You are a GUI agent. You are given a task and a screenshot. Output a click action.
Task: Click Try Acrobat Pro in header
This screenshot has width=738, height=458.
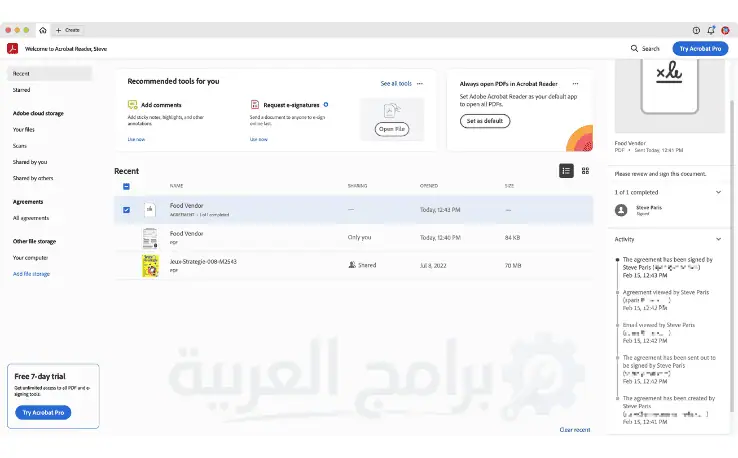click(700, 48)
